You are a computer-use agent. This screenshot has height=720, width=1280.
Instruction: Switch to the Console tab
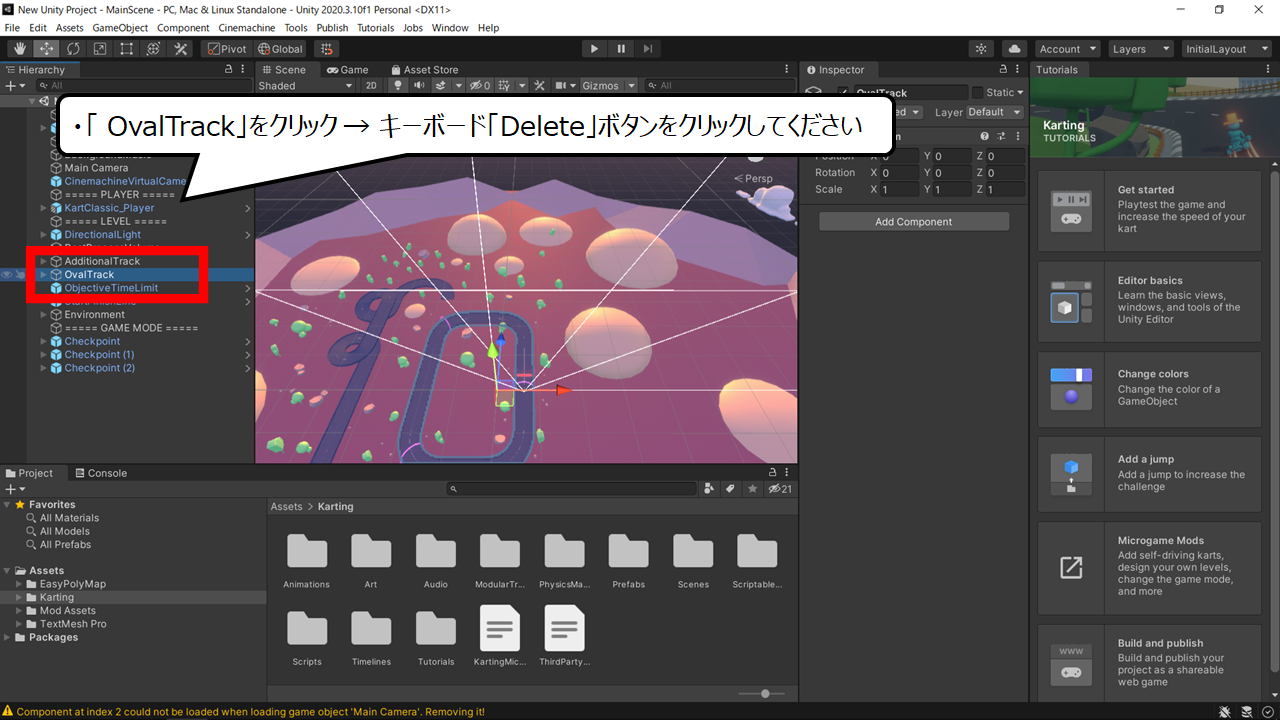[x=100, y=473]
